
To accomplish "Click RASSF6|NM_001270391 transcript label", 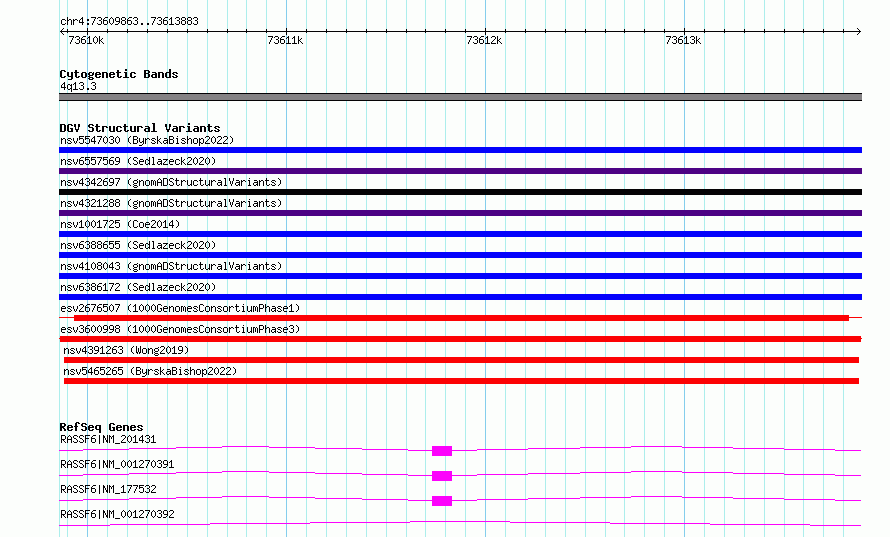I will [117, 464].
